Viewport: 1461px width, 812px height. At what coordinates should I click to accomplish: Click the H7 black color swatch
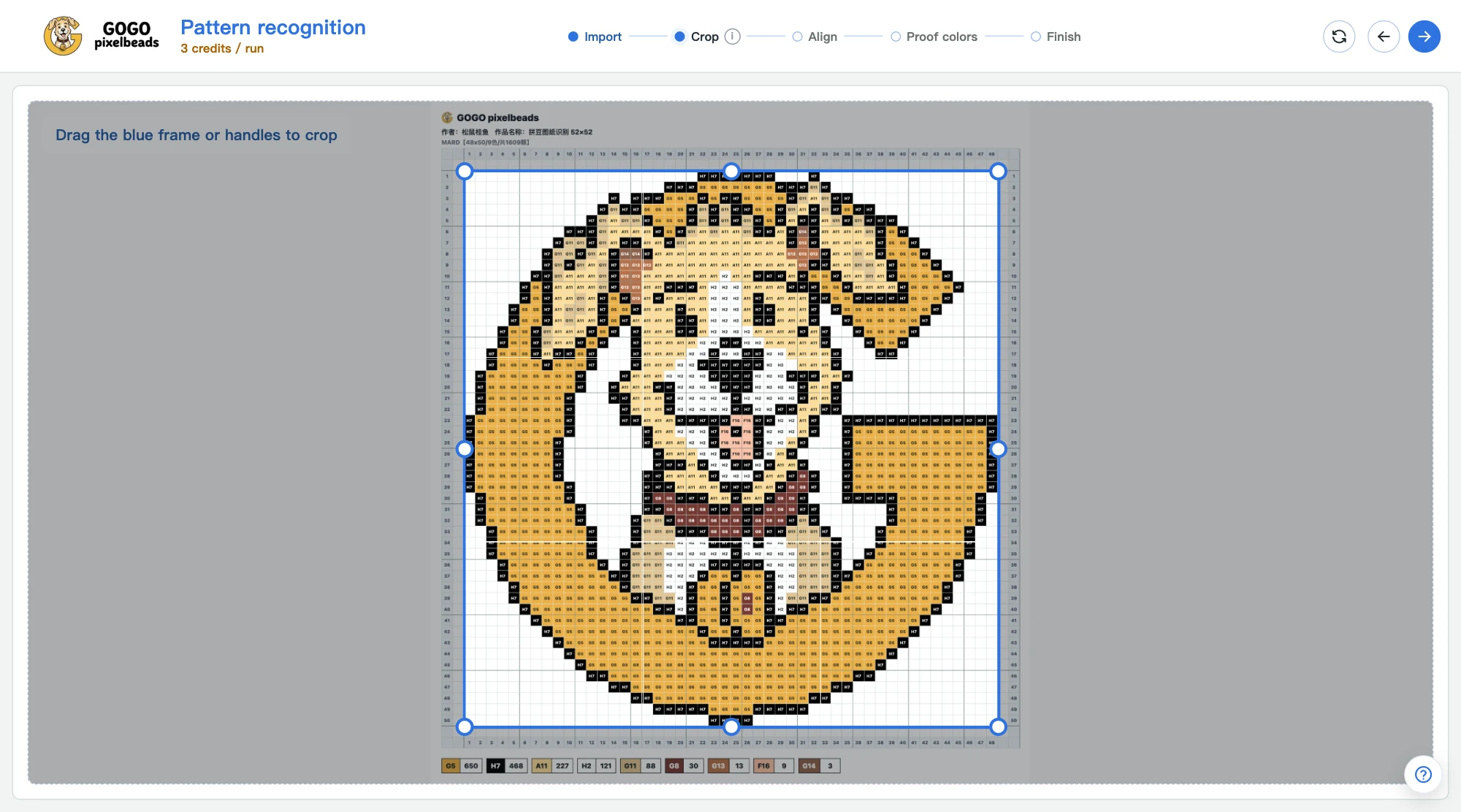(x=496, y=766)
